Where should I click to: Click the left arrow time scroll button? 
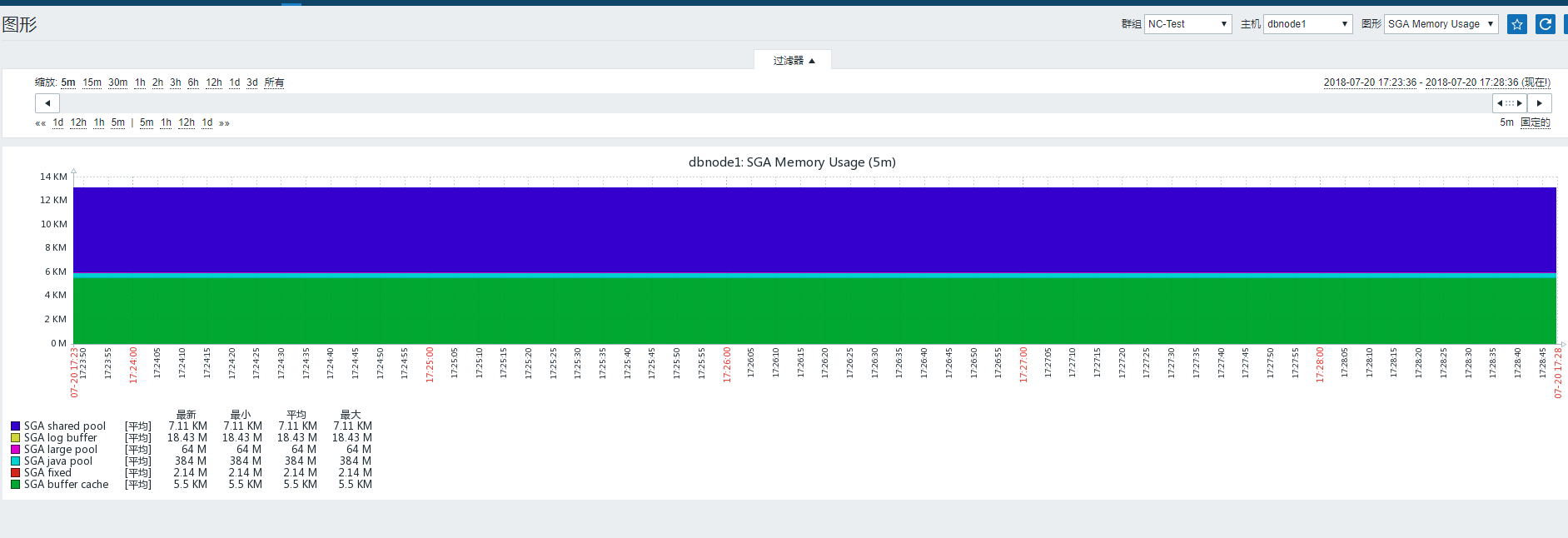47,103
